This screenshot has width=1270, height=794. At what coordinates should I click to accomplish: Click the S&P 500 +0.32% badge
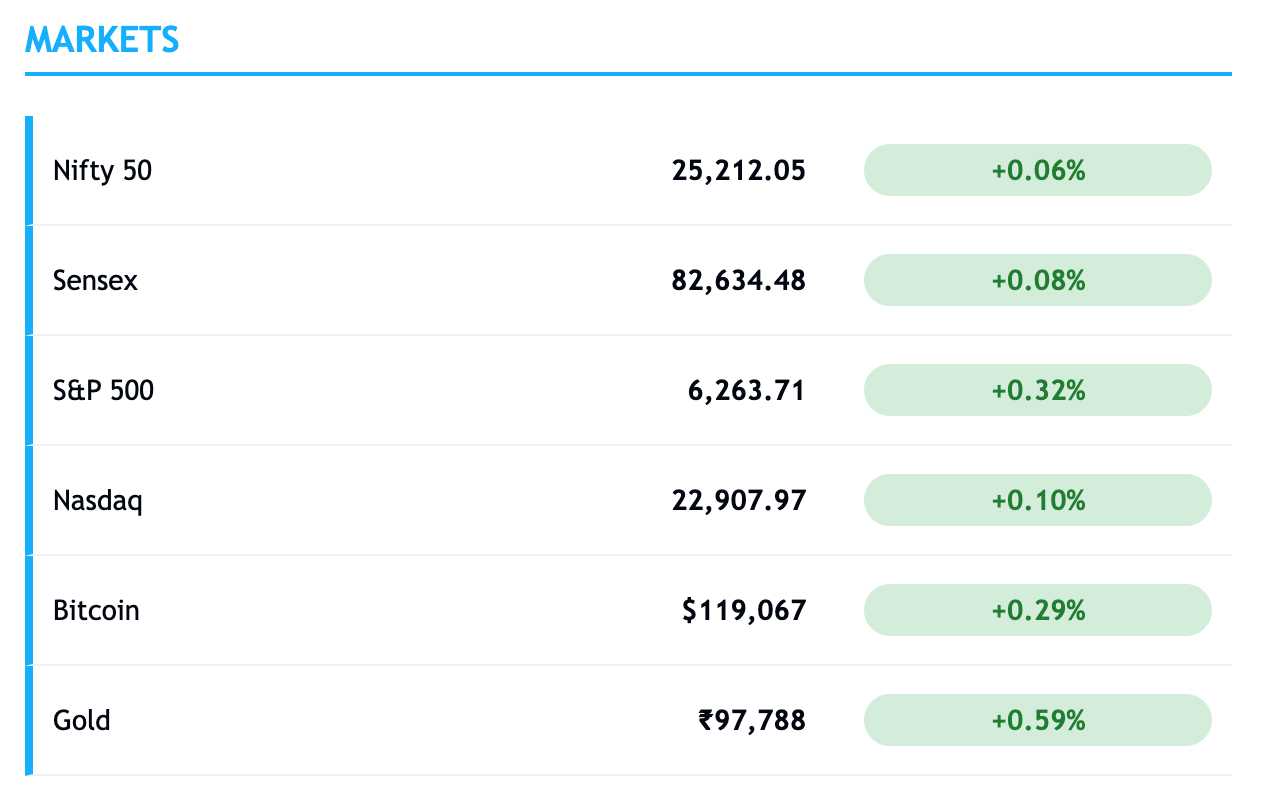point(1038,390)
